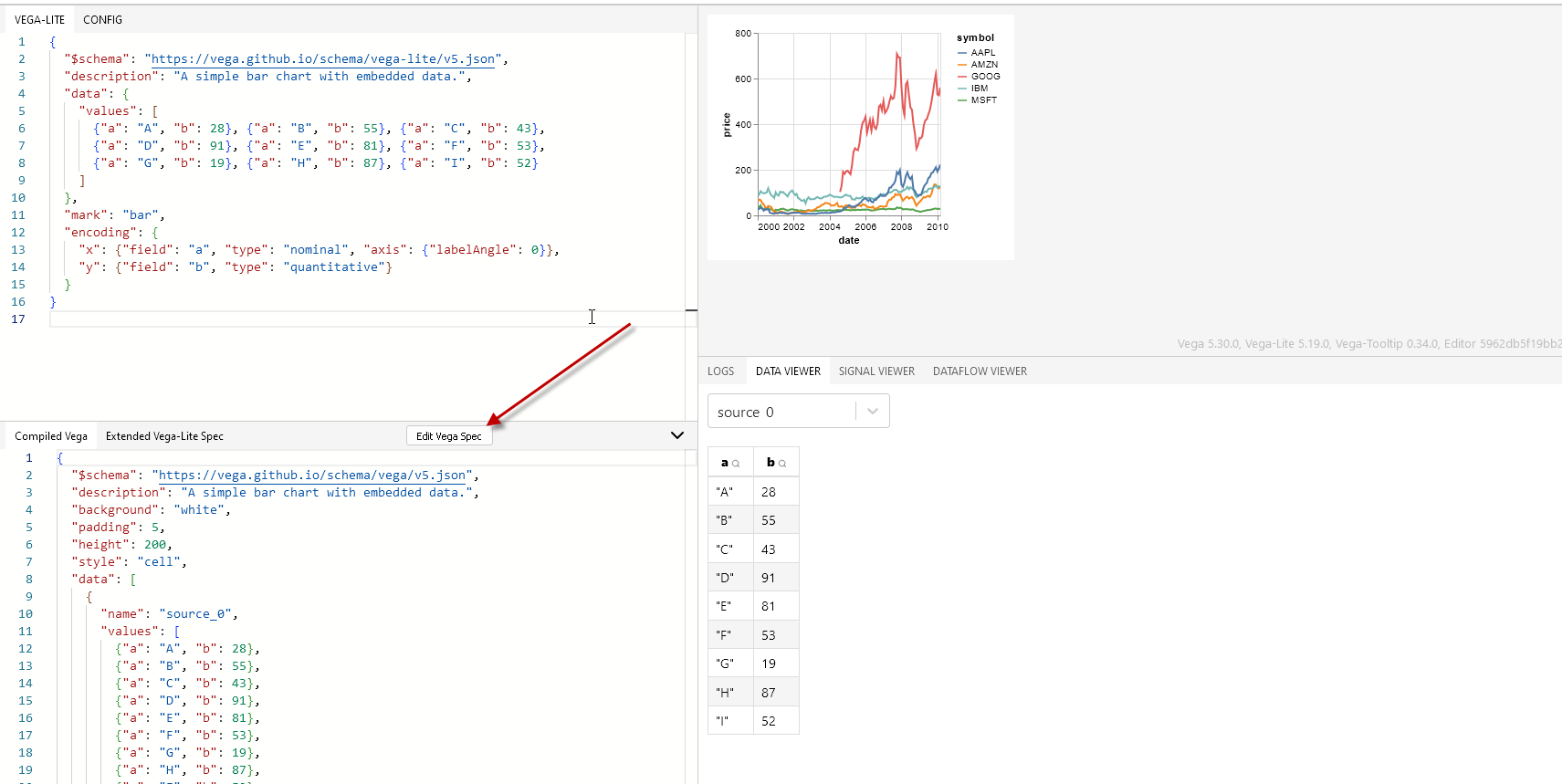Select the Compiled Vega tab
The image size is (1562, 784).
pos(51,436)
